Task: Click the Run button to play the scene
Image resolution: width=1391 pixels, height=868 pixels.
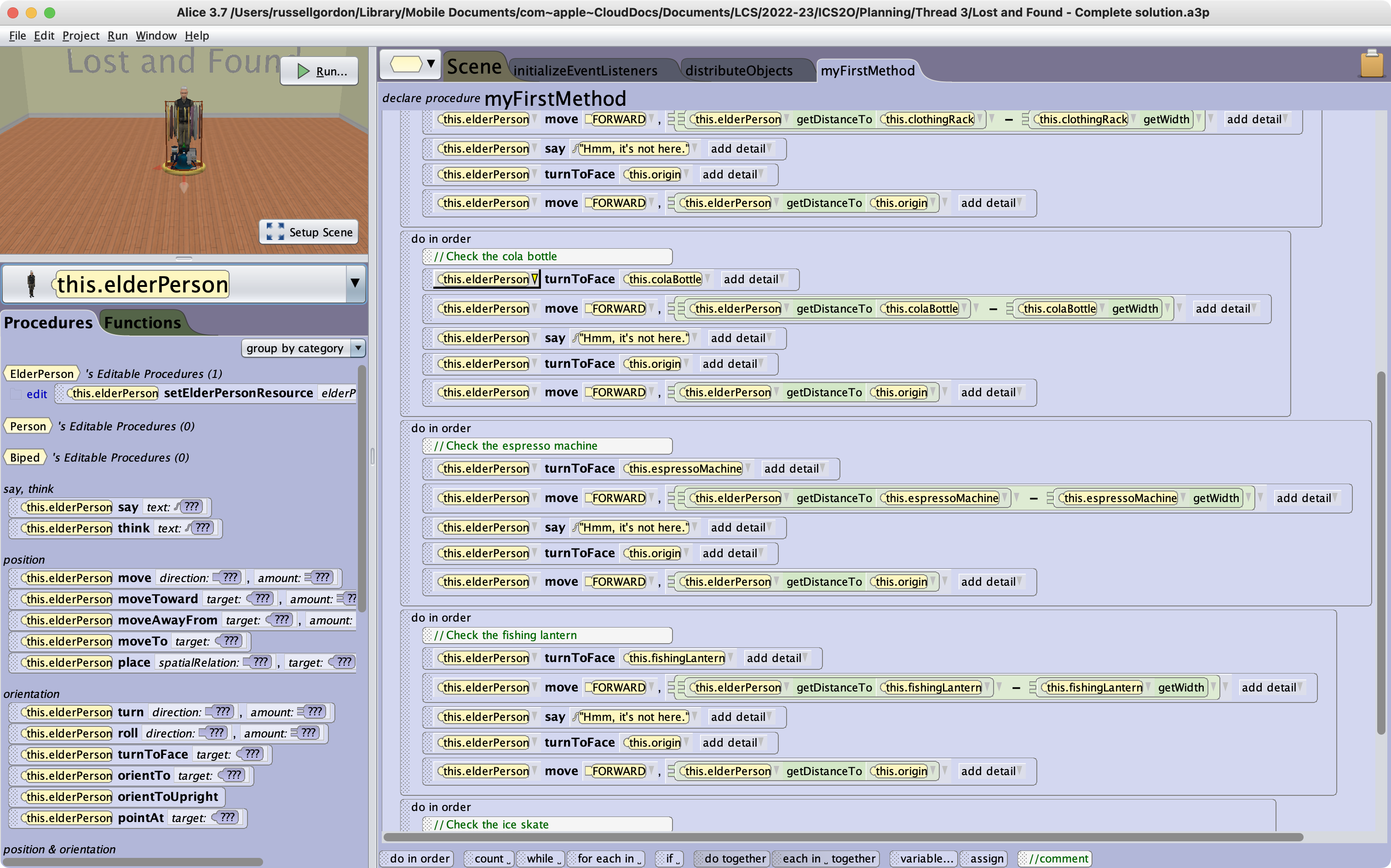Action: tap(319, 71)
